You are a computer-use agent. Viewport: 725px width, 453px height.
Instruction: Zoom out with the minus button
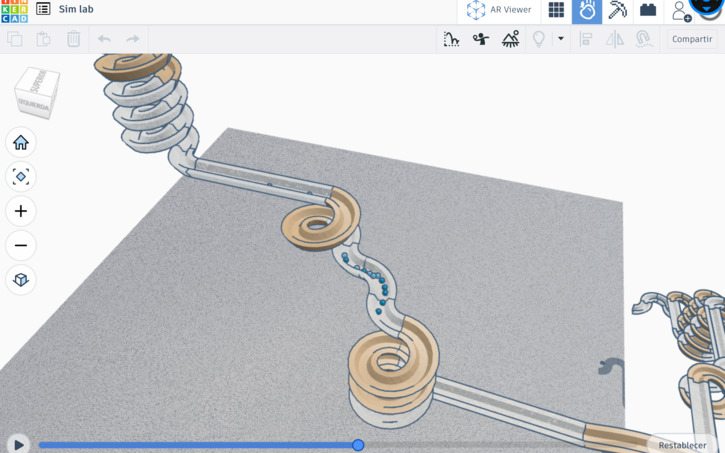(x=21, y=245)
